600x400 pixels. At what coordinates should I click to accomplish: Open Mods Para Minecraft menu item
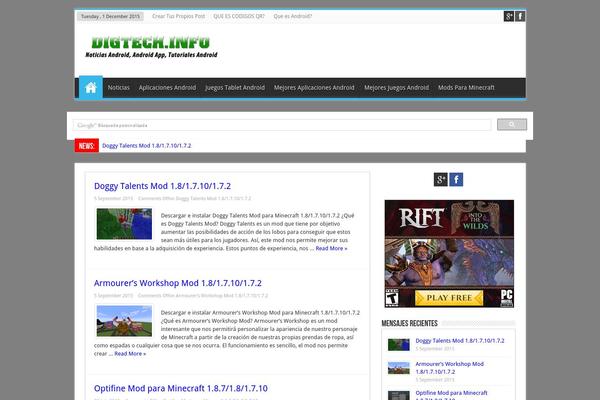point(466,88)
